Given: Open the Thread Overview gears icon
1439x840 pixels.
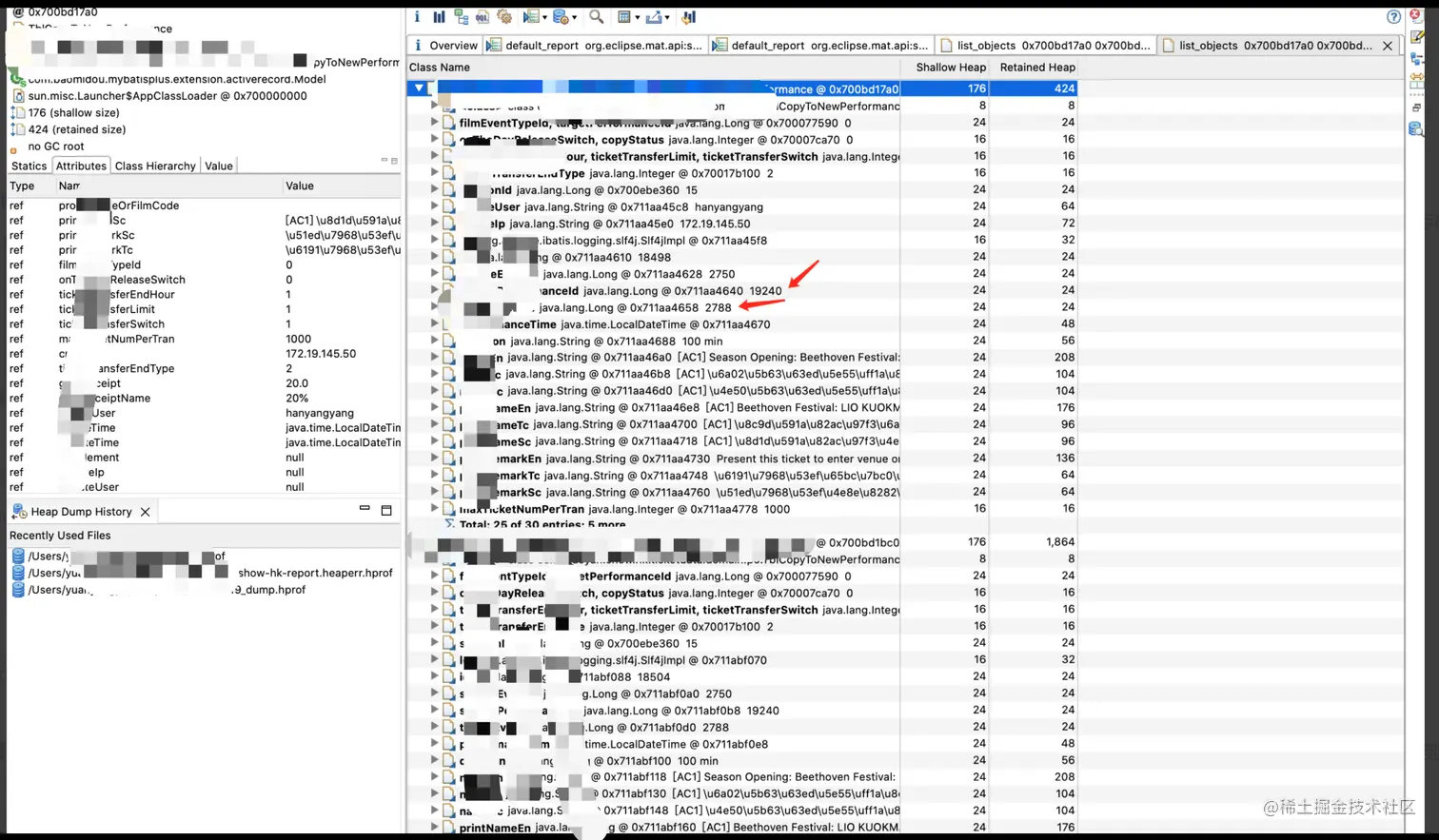Looking at the screenshot, I should coord(504,17).
